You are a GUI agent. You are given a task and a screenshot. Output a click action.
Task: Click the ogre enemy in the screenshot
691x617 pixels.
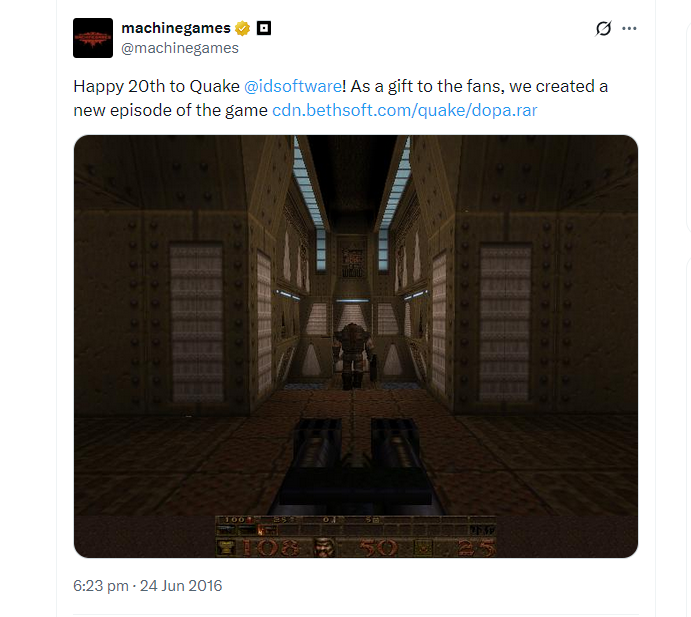pos(353,356)
